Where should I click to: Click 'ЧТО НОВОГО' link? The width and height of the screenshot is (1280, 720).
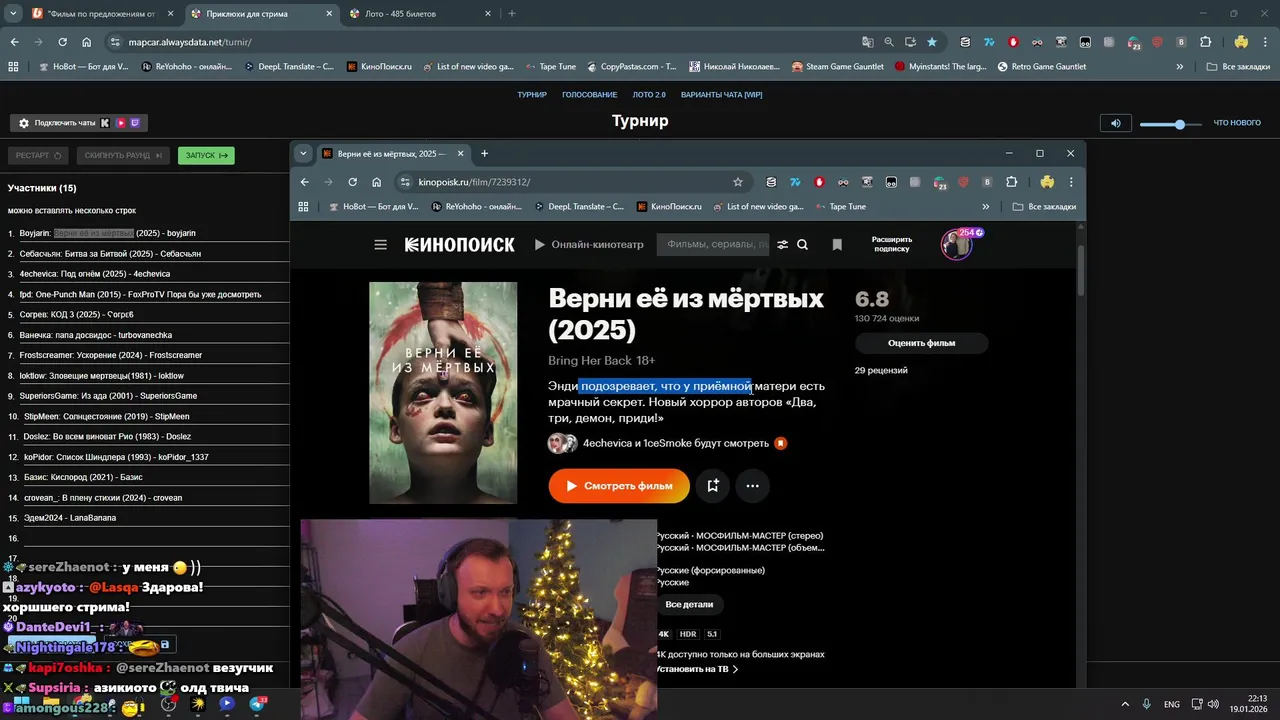(1237, 123)
